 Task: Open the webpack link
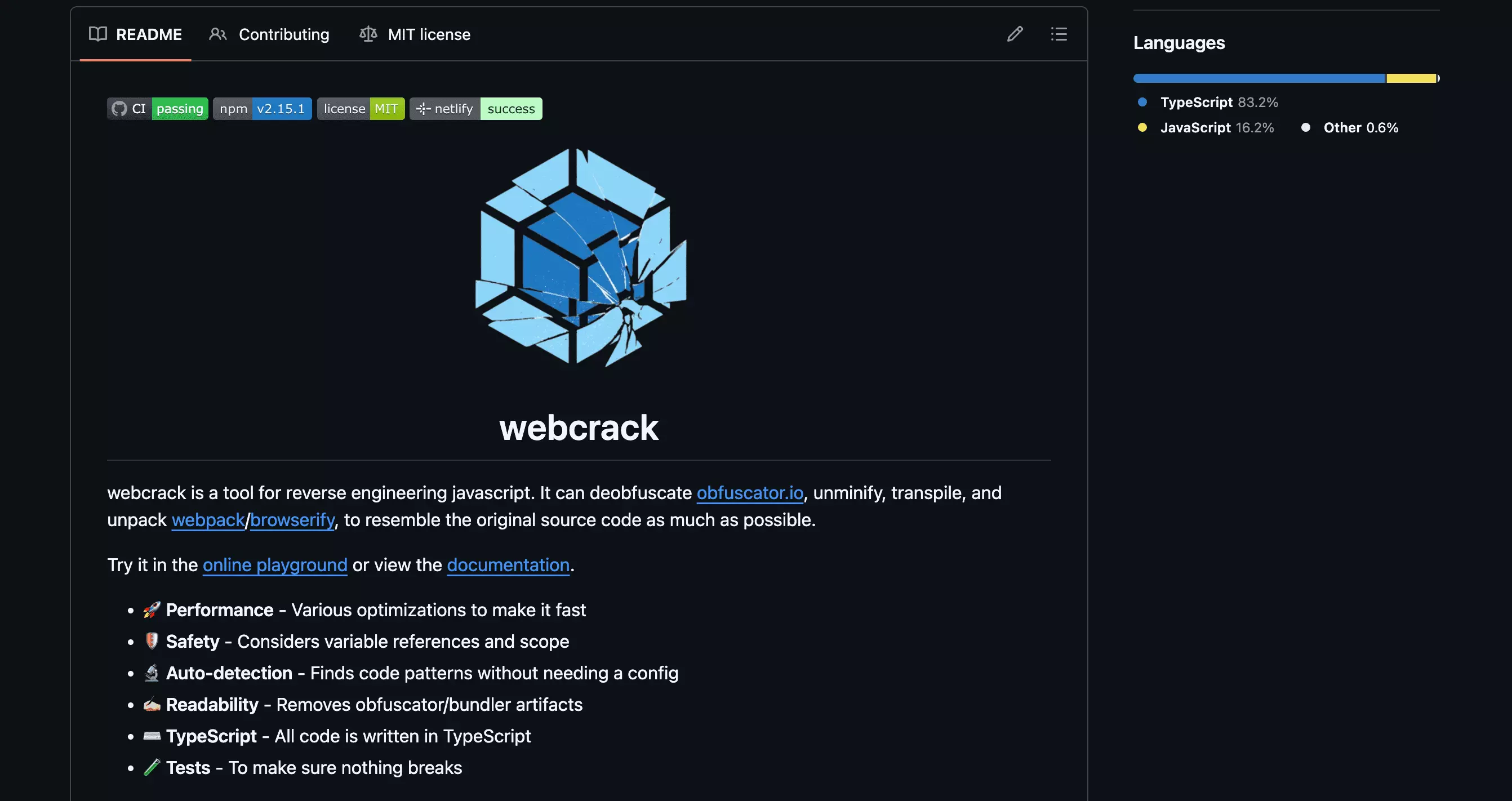pyautogui.click(x=208, y=520)
